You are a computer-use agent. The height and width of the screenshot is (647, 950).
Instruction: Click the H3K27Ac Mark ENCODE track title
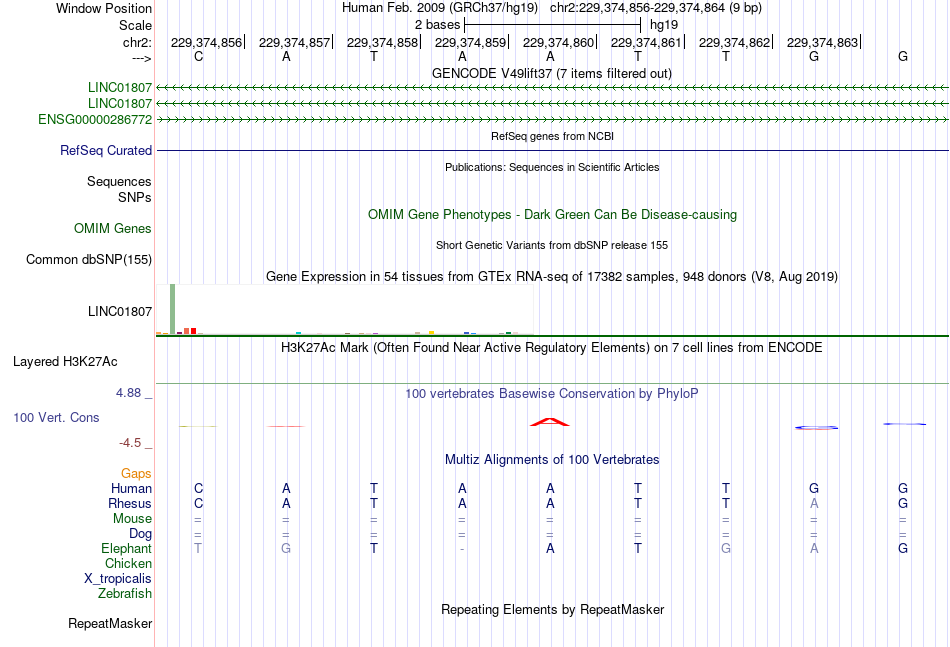click(552, 348)
